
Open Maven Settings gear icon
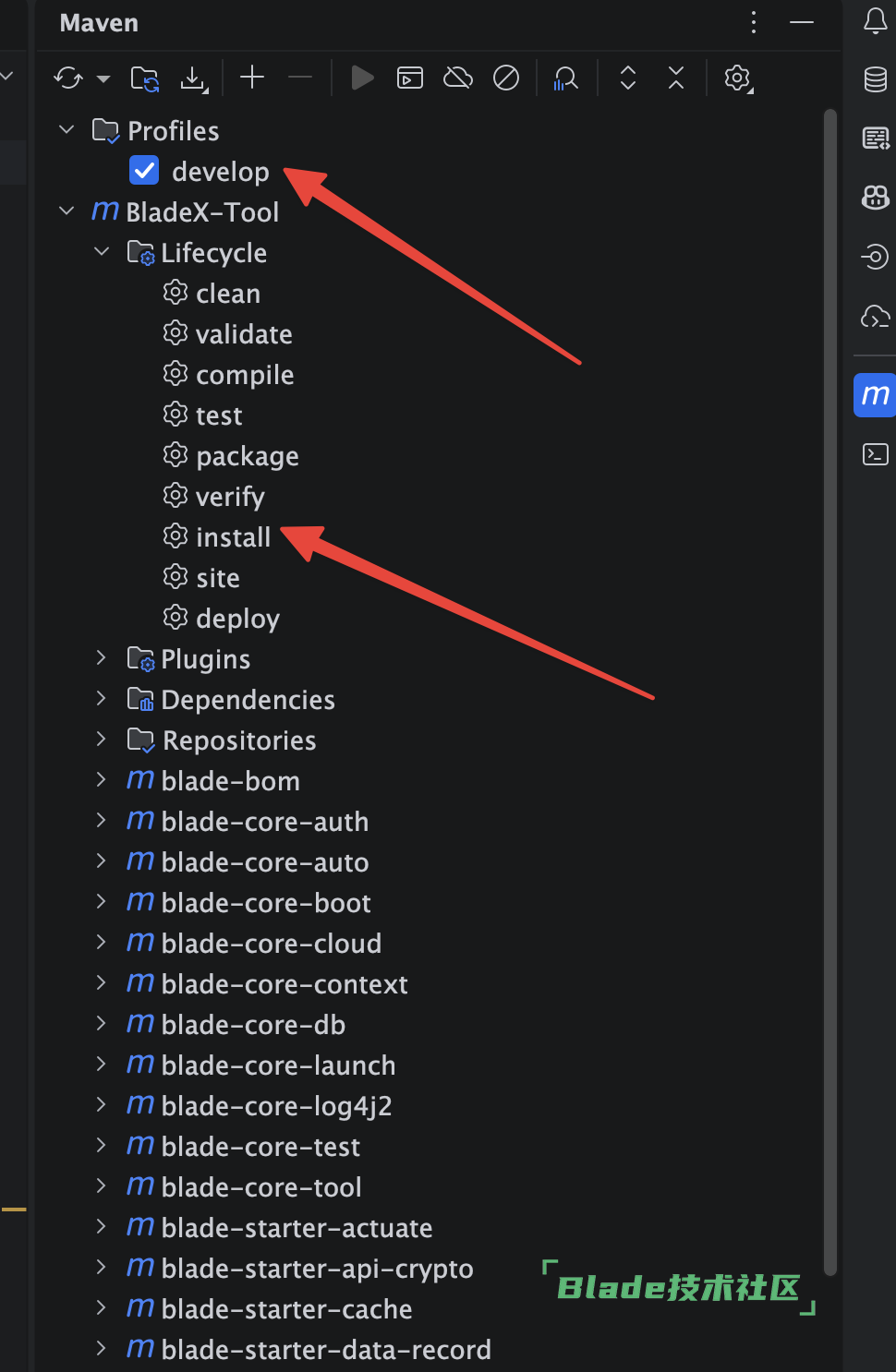pos(737,78)
